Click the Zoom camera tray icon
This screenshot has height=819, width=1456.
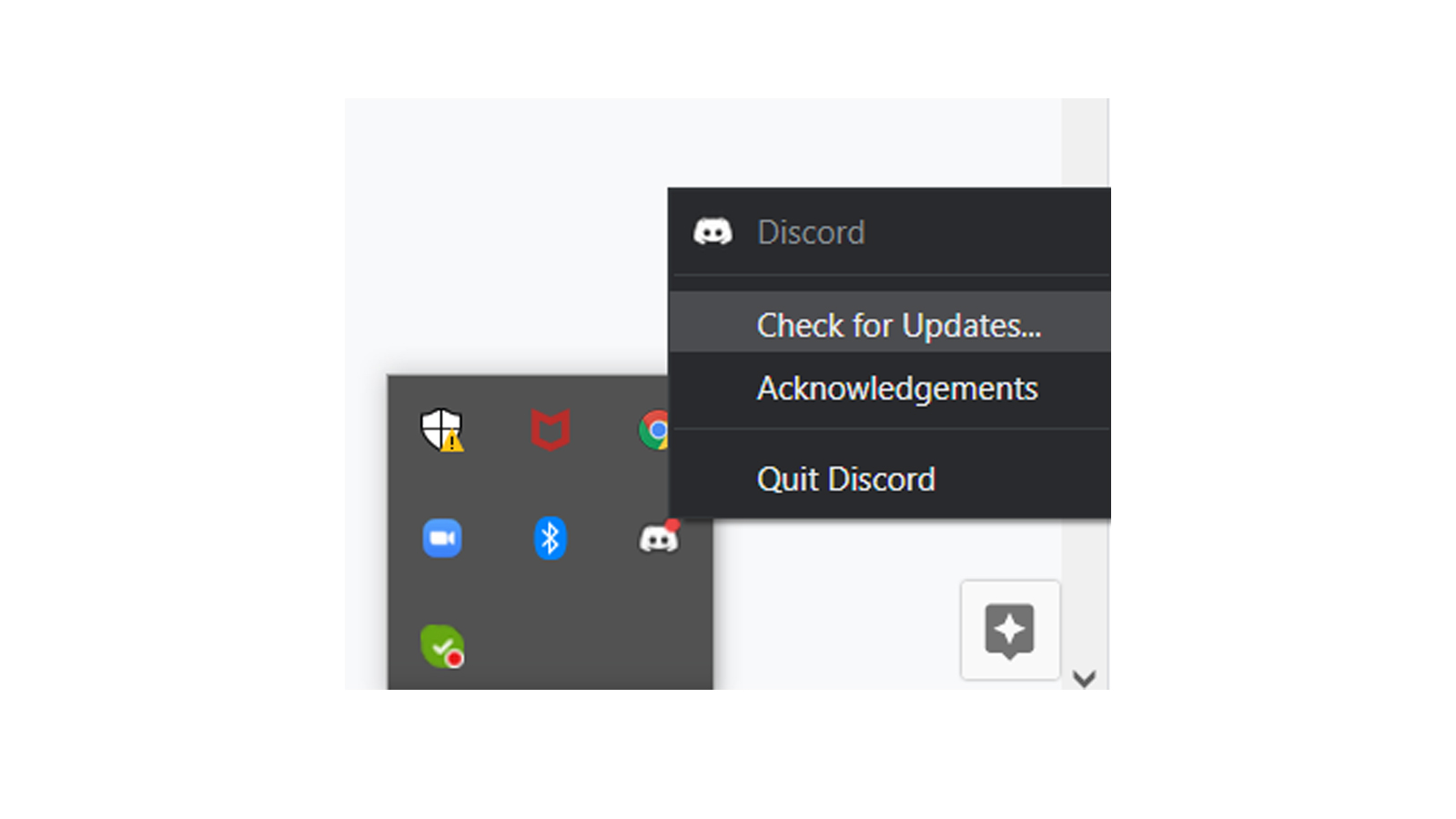[442, 538]
